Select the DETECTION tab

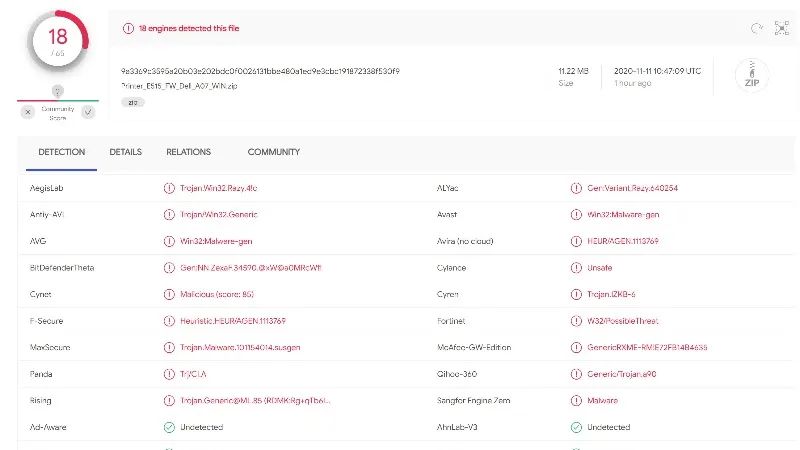point(61,152)
